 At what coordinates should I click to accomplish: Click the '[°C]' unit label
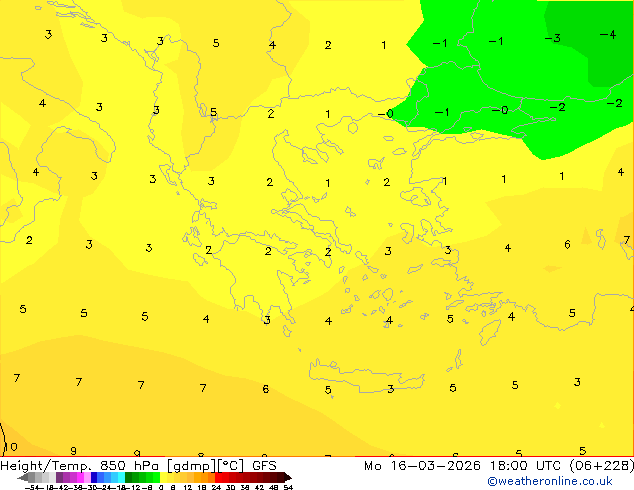[231, 466]
